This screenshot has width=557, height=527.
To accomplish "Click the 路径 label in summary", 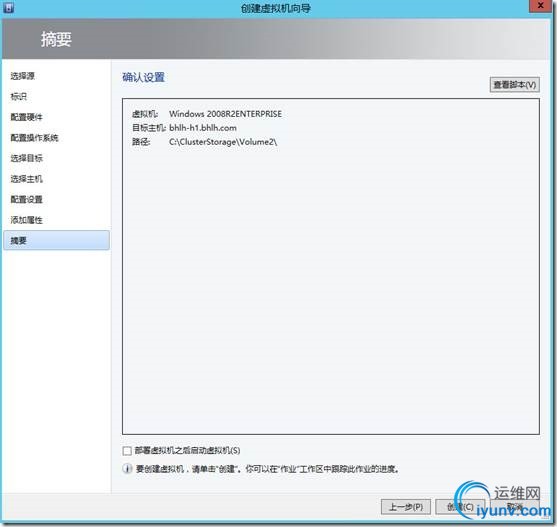I will click(x=141, y=142).
